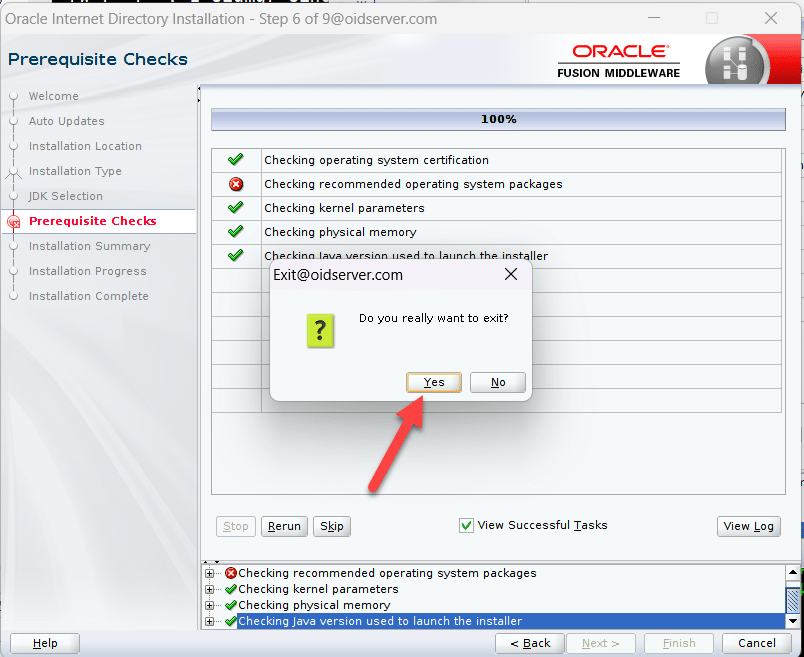Click the 100% prerequisite progress bar

[498, 119]
